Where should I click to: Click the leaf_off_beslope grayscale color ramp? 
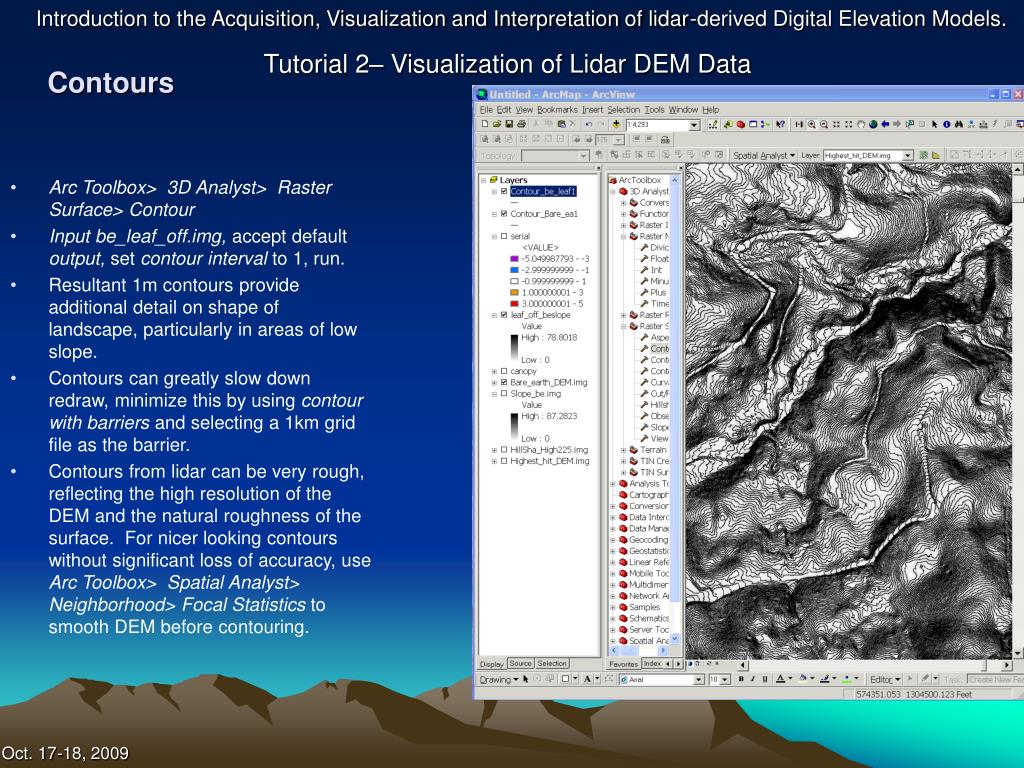514,349
